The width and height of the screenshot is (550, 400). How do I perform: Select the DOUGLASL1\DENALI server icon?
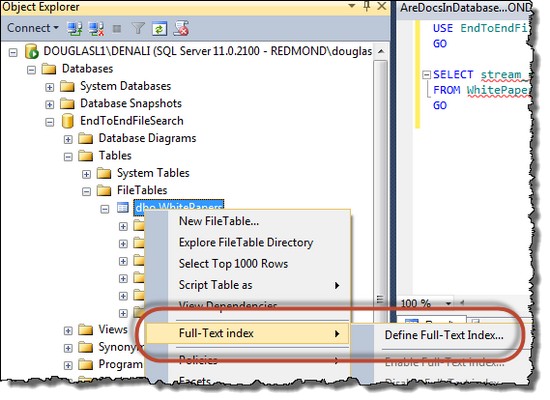[x=32, y=52]
